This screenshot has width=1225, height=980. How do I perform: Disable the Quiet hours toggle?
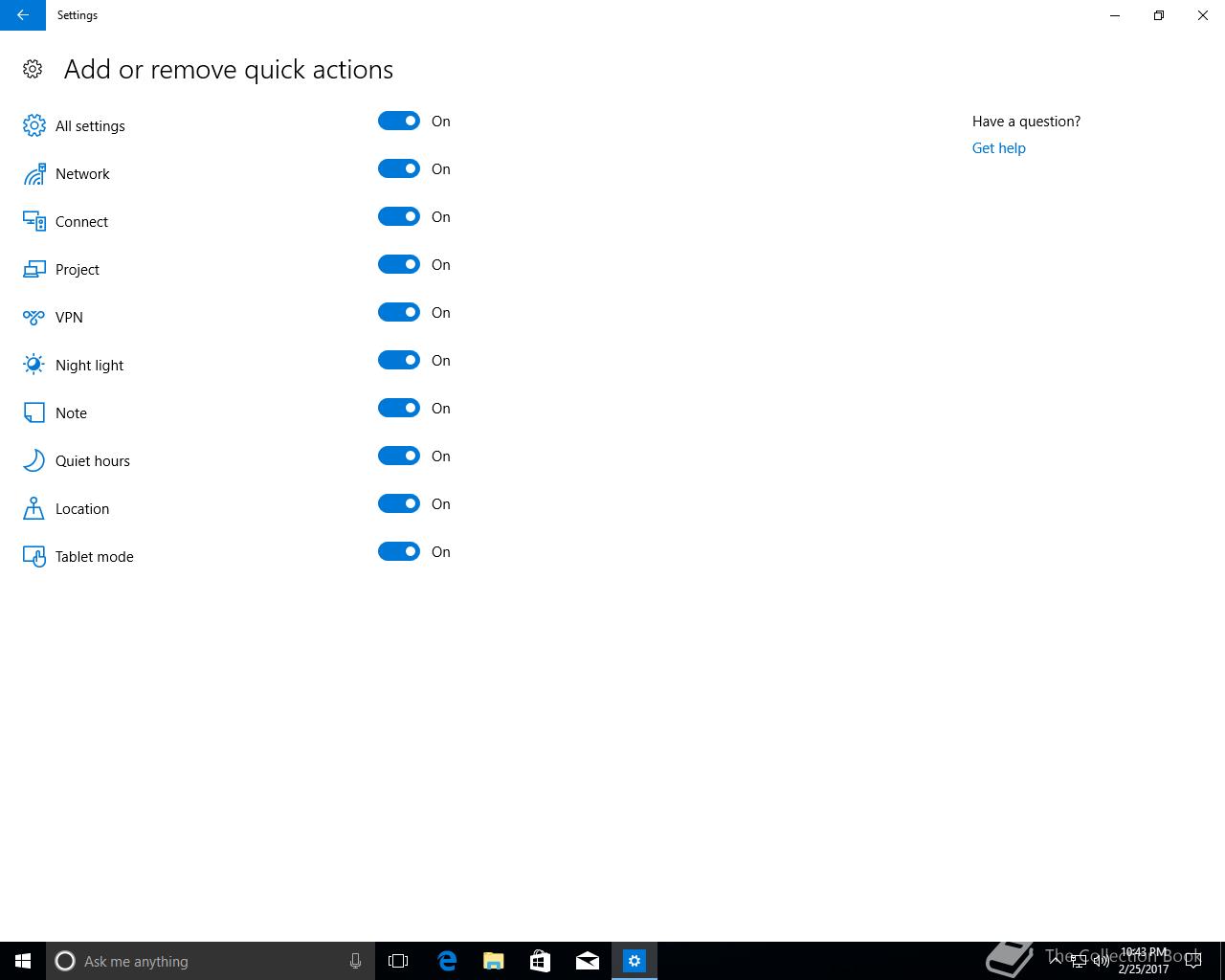pos(399,456)
